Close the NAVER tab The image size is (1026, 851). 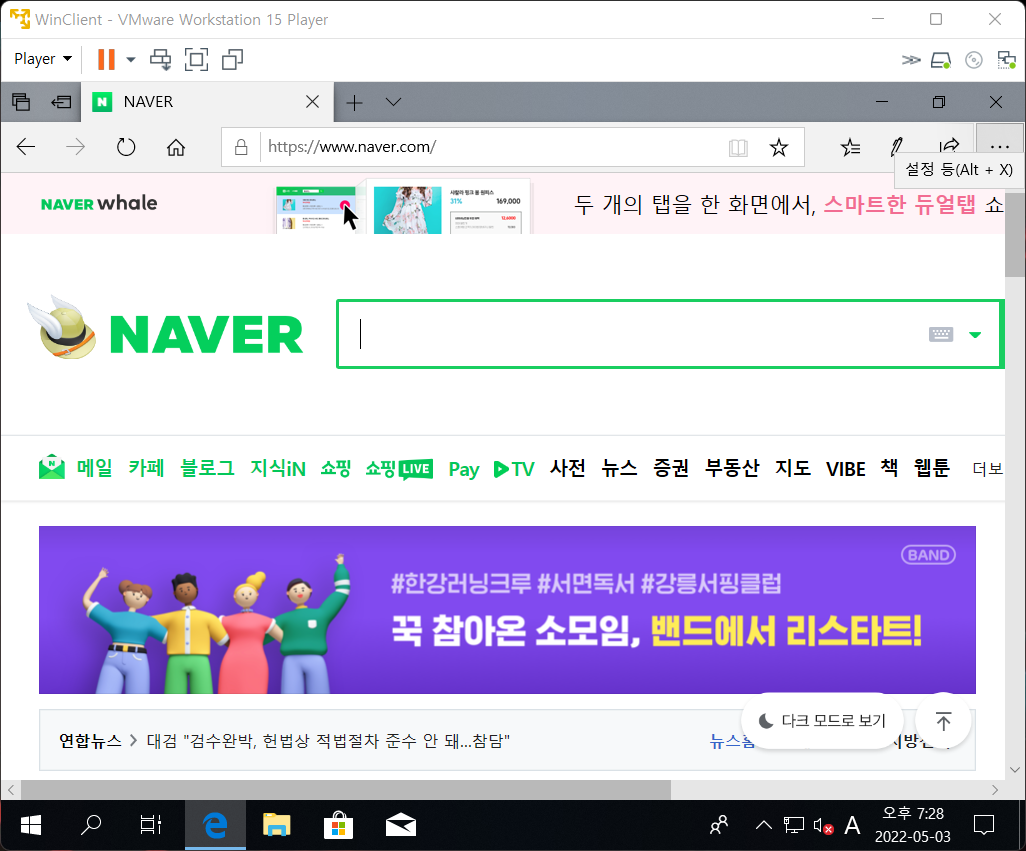[313, 102]
